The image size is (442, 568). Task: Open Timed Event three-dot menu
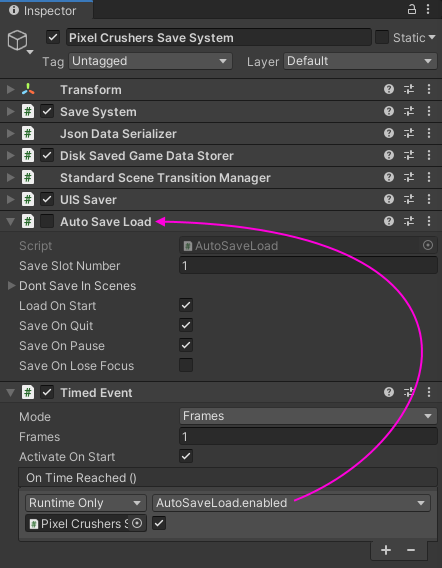[x=429, y=392]
